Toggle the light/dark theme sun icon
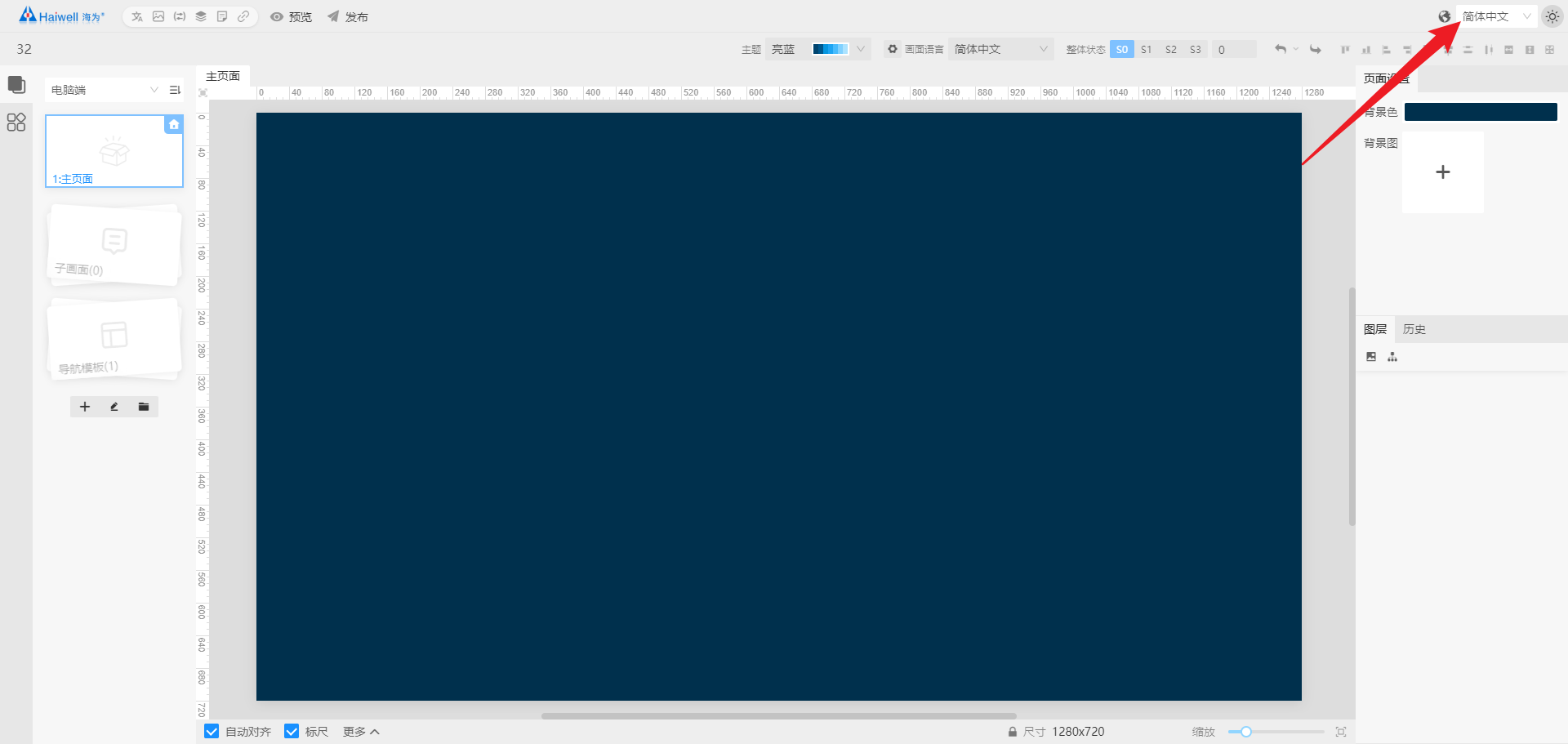Image resolution: width=1568 pixels, height=744 pixels. (x=1552, y=16)
